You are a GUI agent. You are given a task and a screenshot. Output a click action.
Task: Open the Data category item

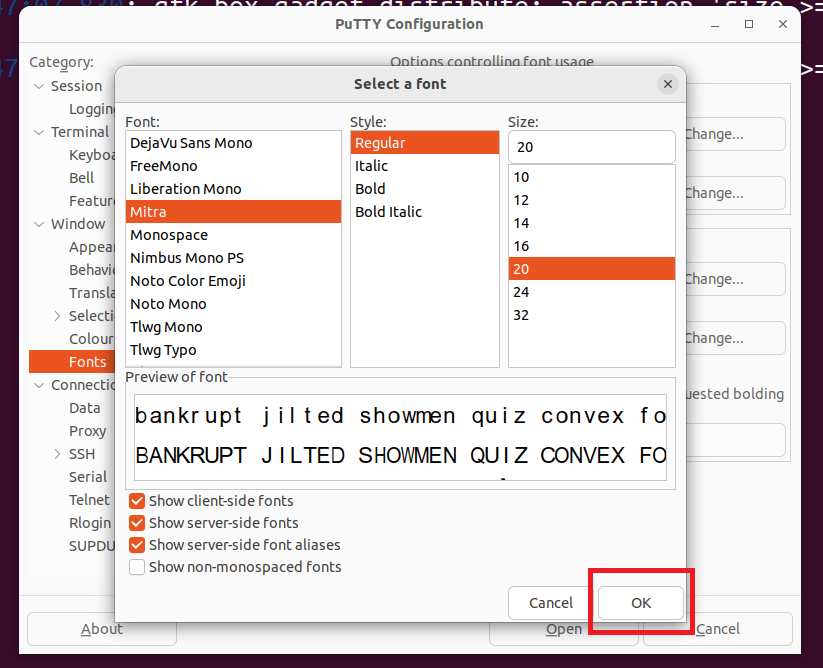click(x=85, y=408)
